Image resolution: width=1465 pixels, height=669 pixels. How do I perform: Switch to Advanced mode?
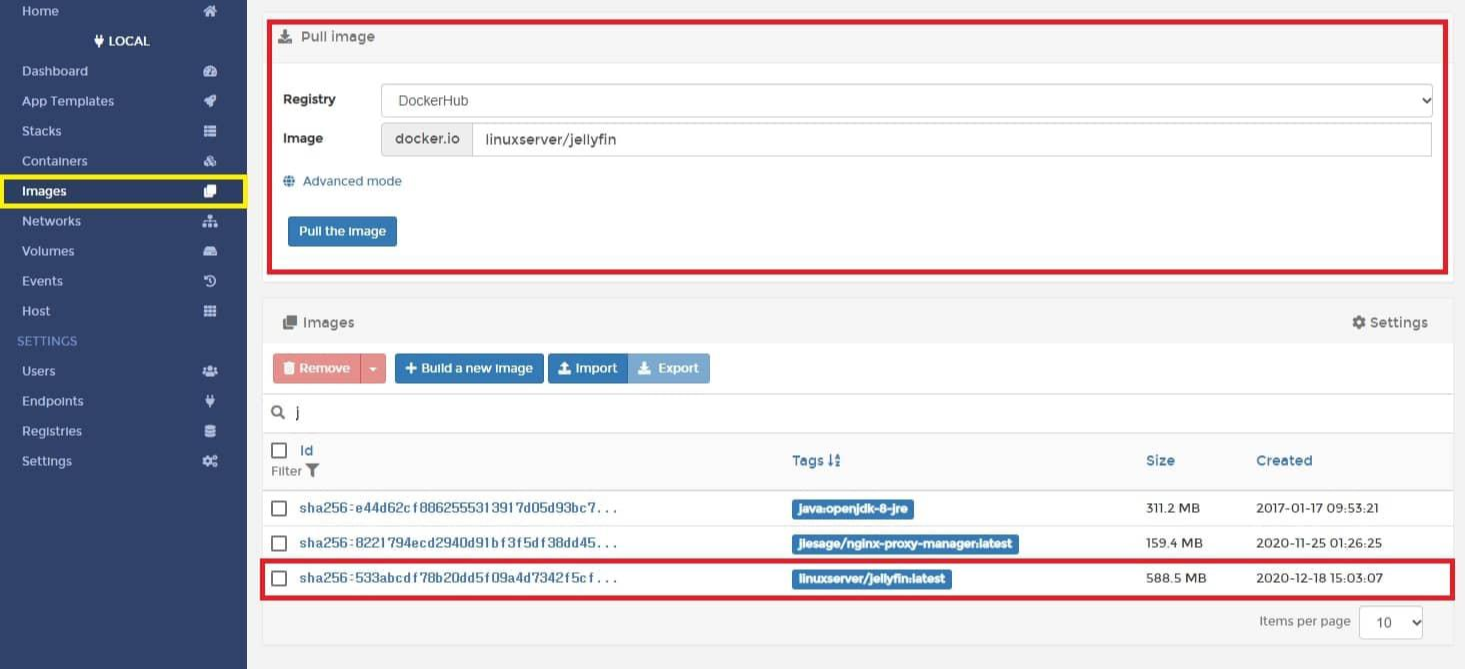352,181
